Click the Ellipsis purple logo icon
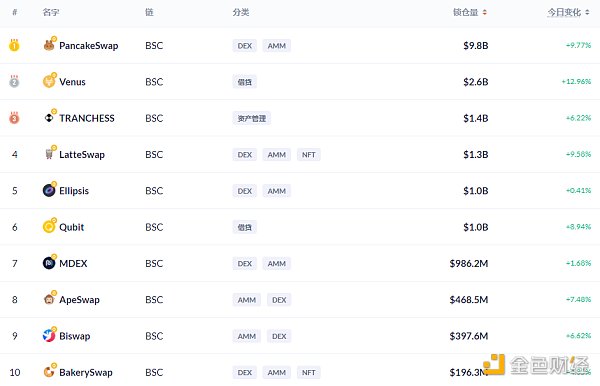 coord(49,190)
